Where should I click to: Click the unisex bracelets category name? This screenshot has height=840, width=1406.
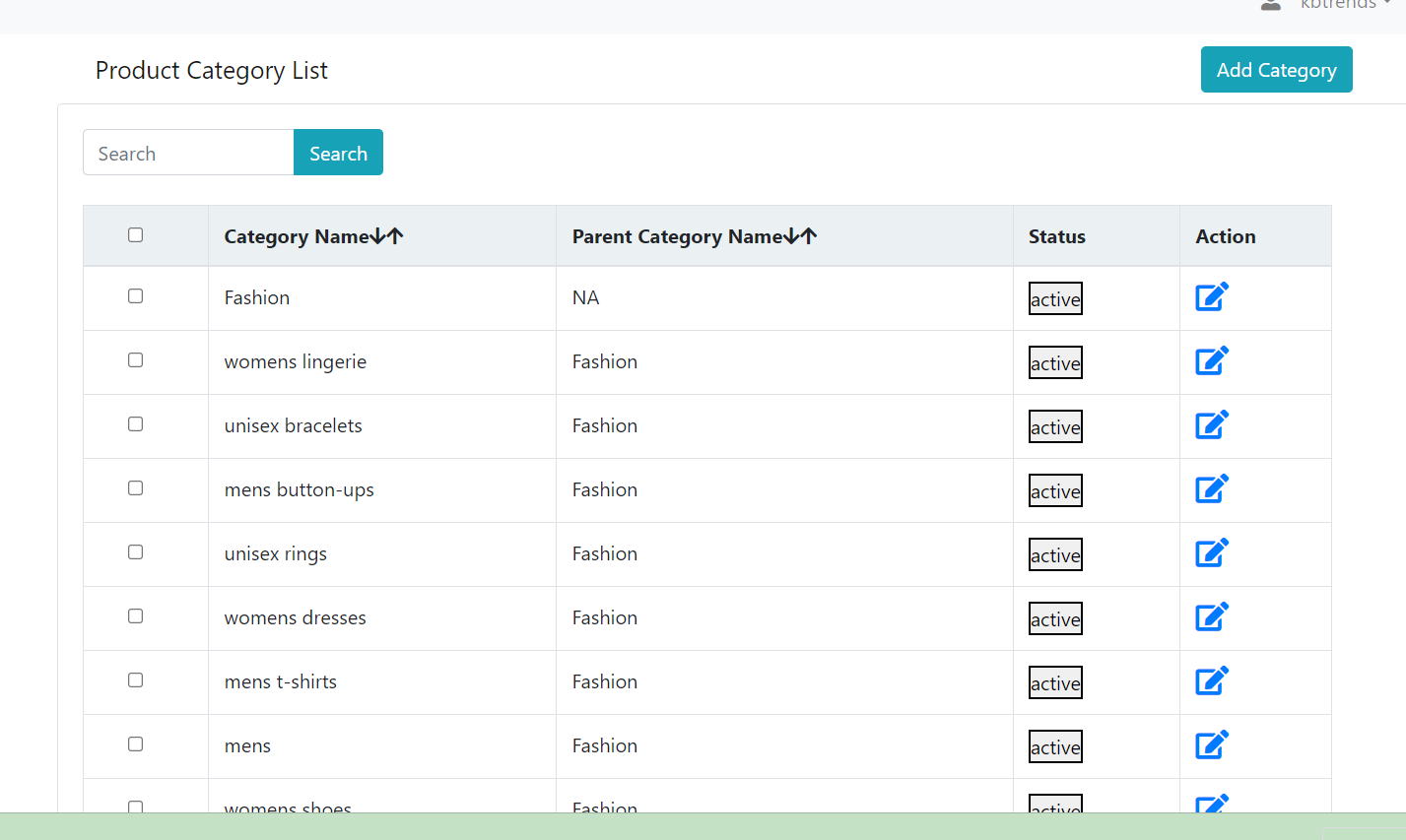(x=294, y=425)
